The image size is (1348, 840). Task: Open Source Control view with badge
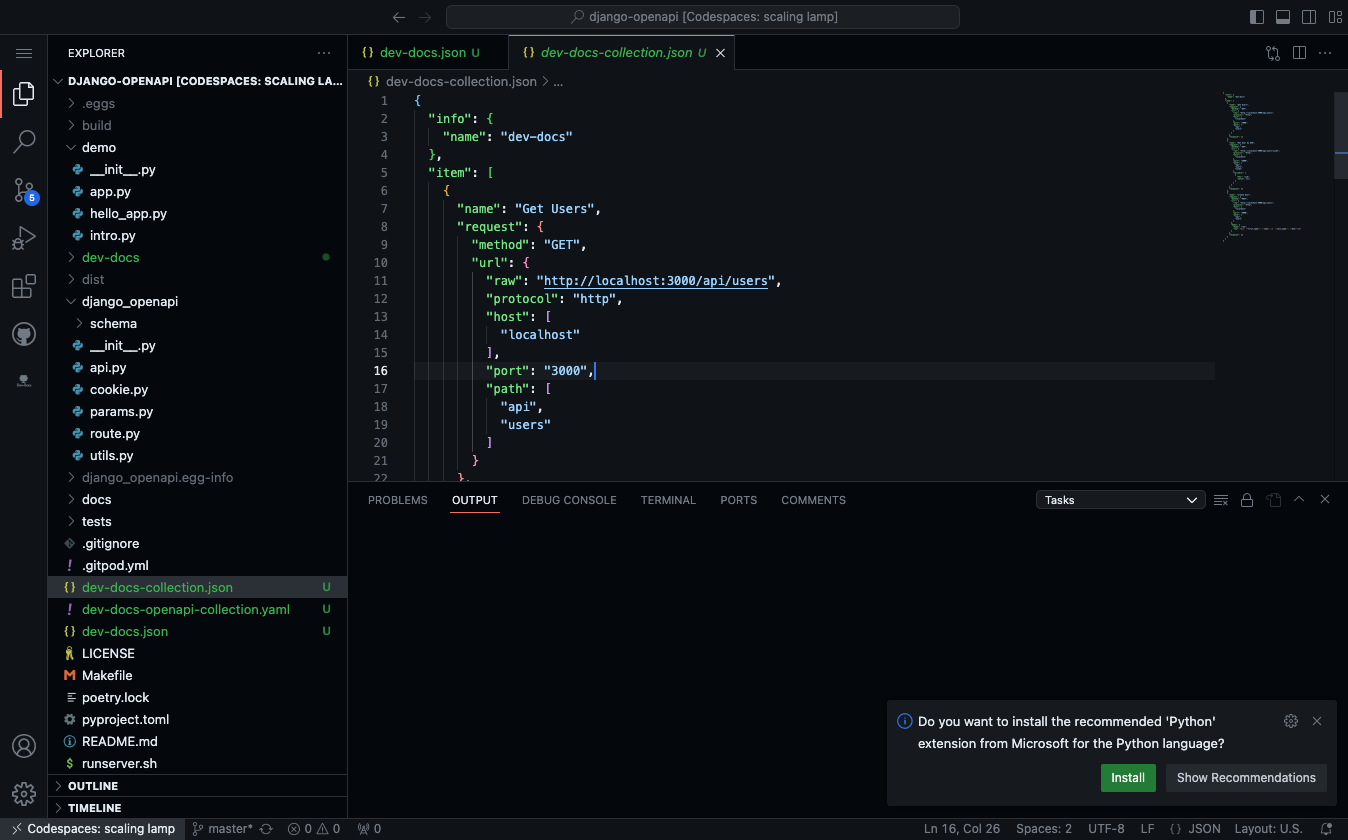point(24,190)
